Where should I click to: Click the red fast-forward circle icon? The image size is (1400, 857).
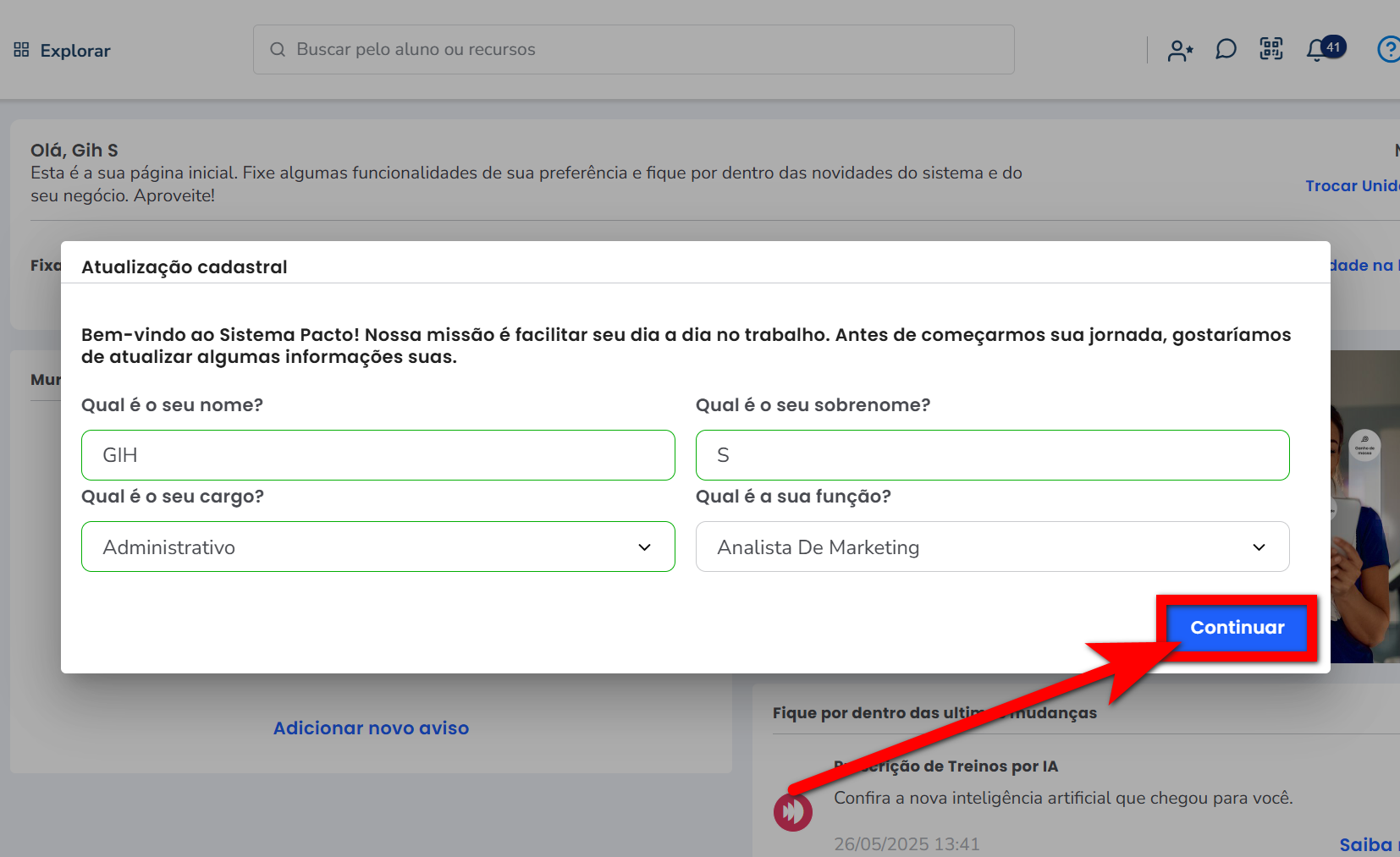(x=792, y=812)
